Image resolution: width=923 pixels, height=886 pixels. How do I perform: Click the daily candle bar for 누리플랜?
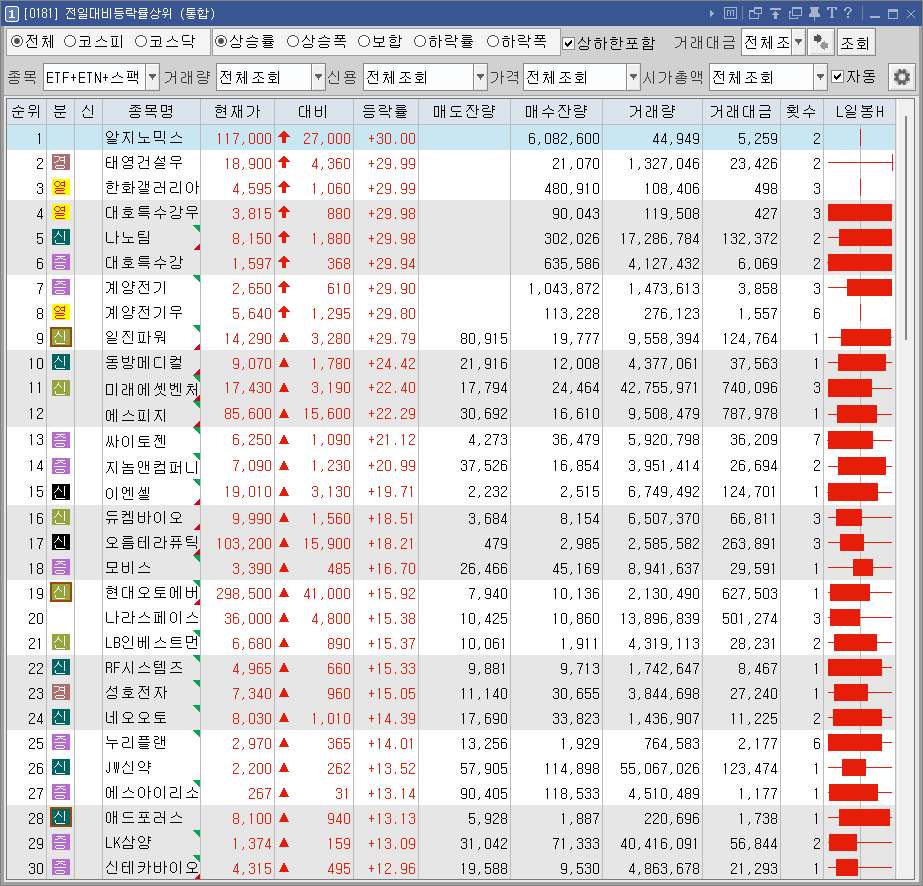coord(860,743)
